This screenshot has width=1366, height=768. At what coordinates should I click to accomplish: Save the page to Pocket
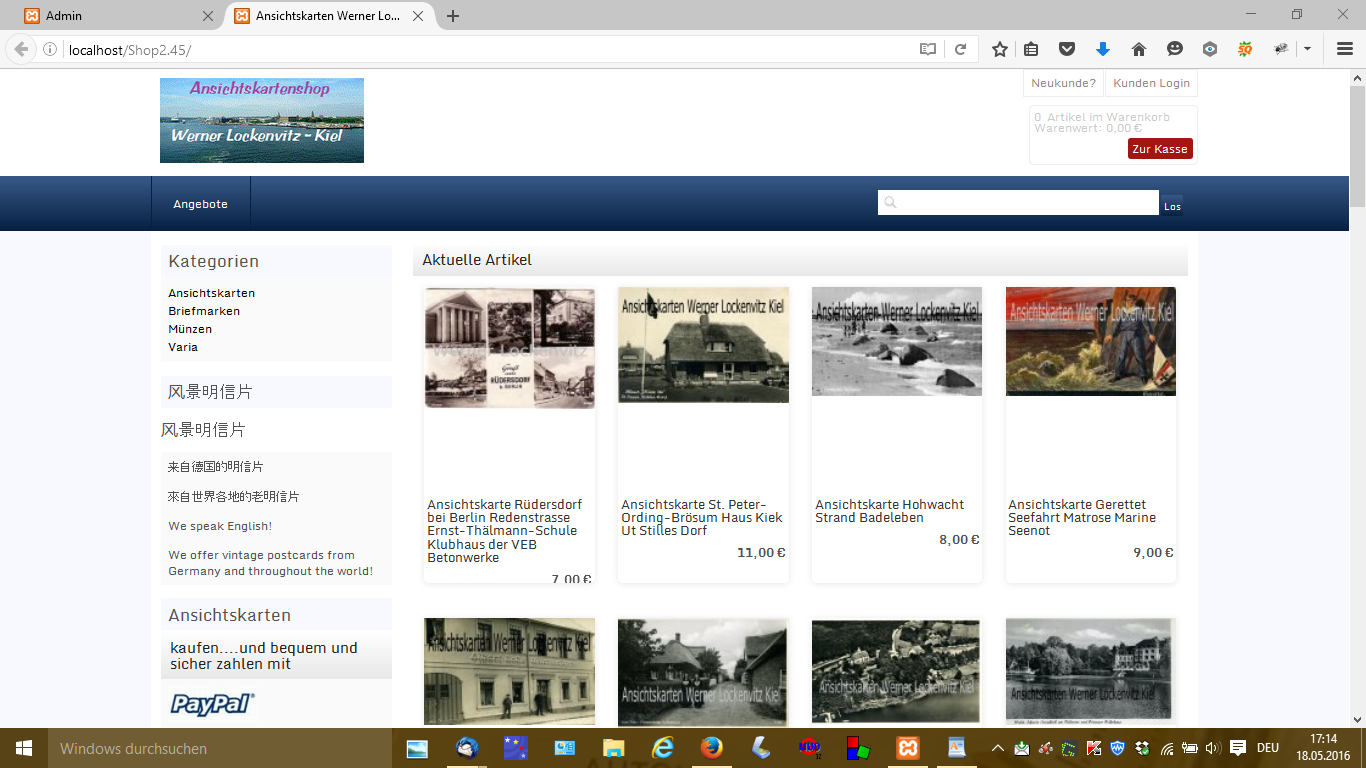tap(1067, 49)
